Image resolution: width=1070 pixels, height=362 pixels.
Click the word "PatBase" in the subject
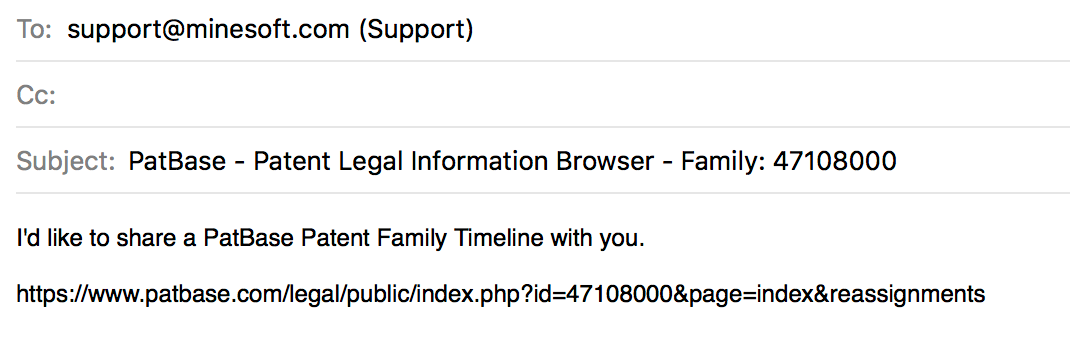point(177,161)
